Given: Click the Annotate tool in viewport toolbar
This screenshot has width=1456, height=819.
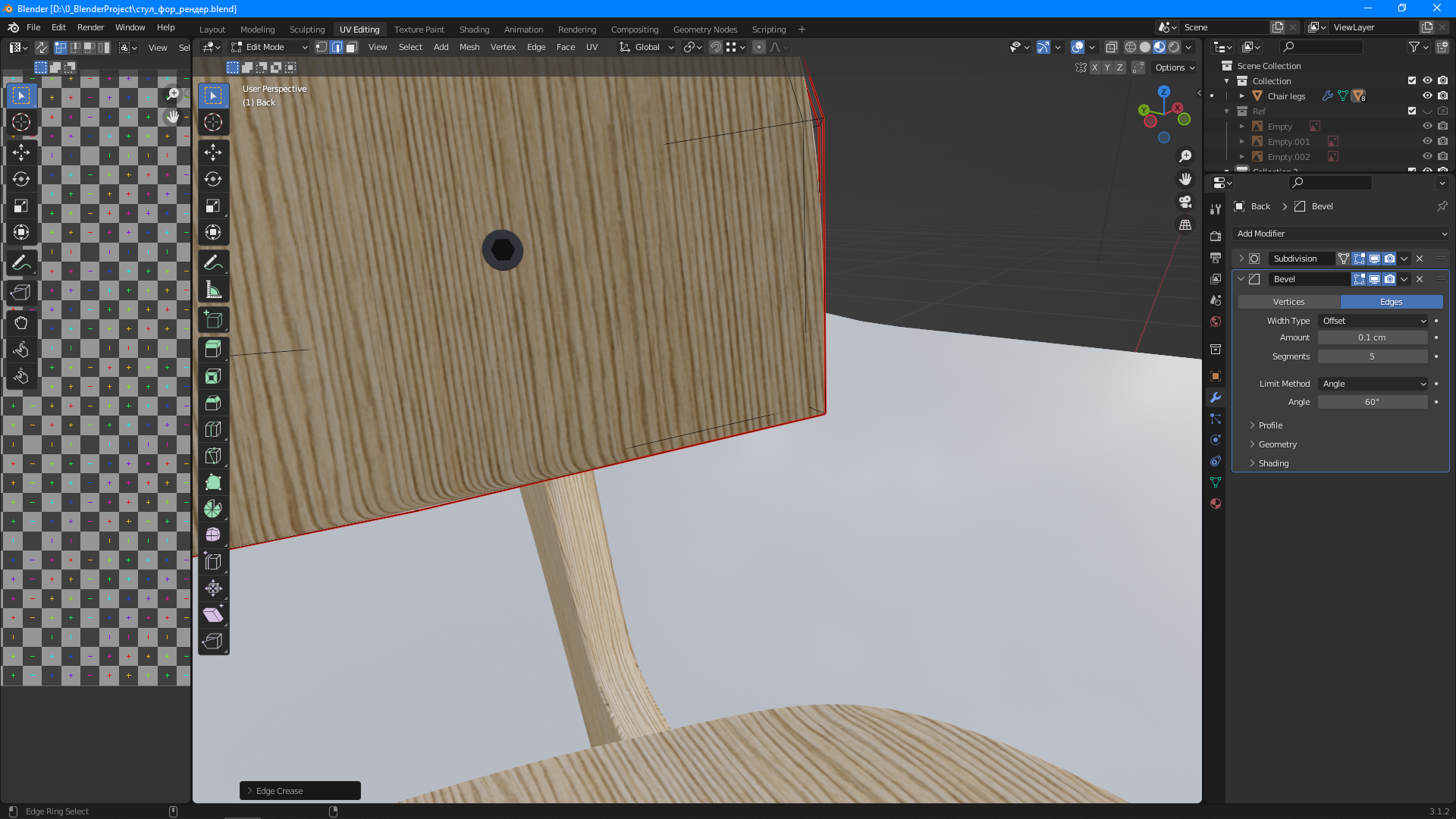Looking at the screenshot, I should 213,262.
